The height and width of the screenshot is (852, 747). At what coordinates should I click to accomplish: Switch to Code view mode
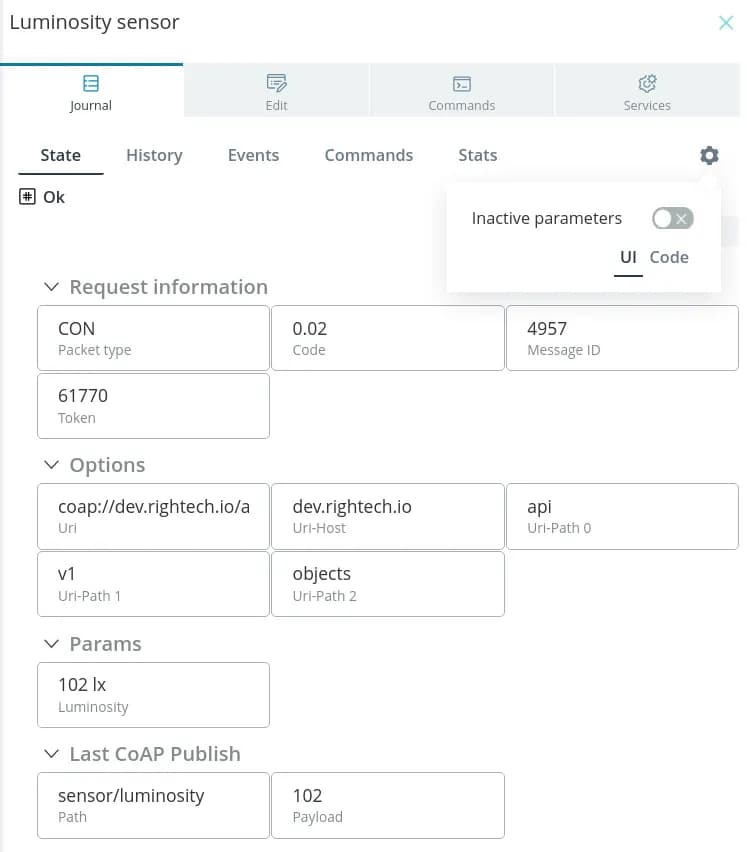point(669,257)
